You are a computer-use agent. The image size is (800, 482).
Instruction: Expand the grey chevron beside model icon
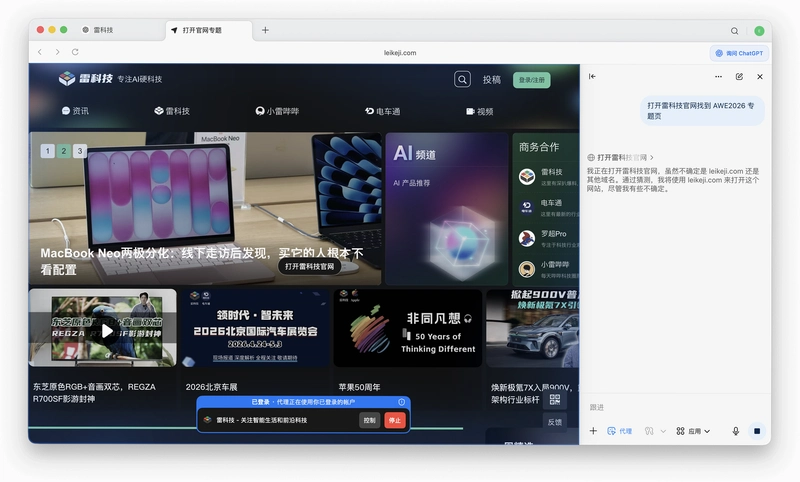click(x=663, y=431)
